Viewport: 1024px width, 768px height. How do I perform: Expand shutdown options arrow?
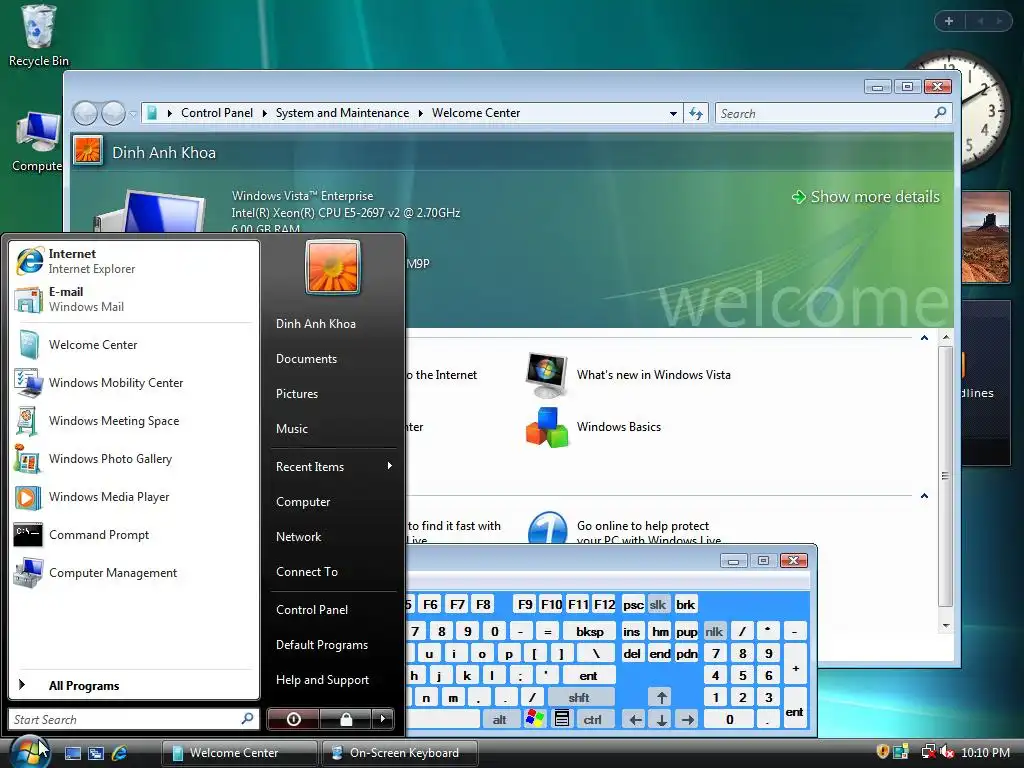tap(383, 719)
